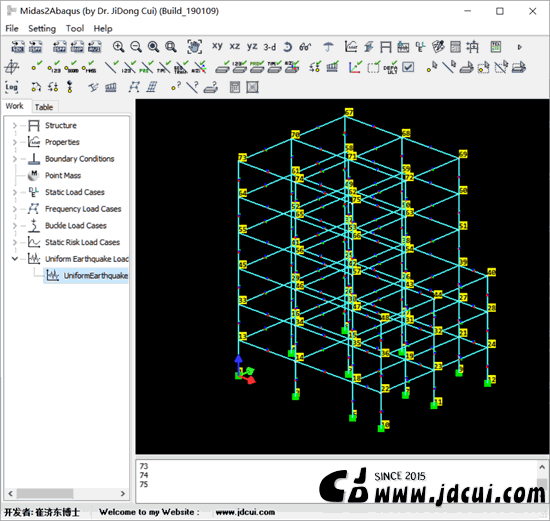Activate select beam pointer tool

tap(449, 67)
